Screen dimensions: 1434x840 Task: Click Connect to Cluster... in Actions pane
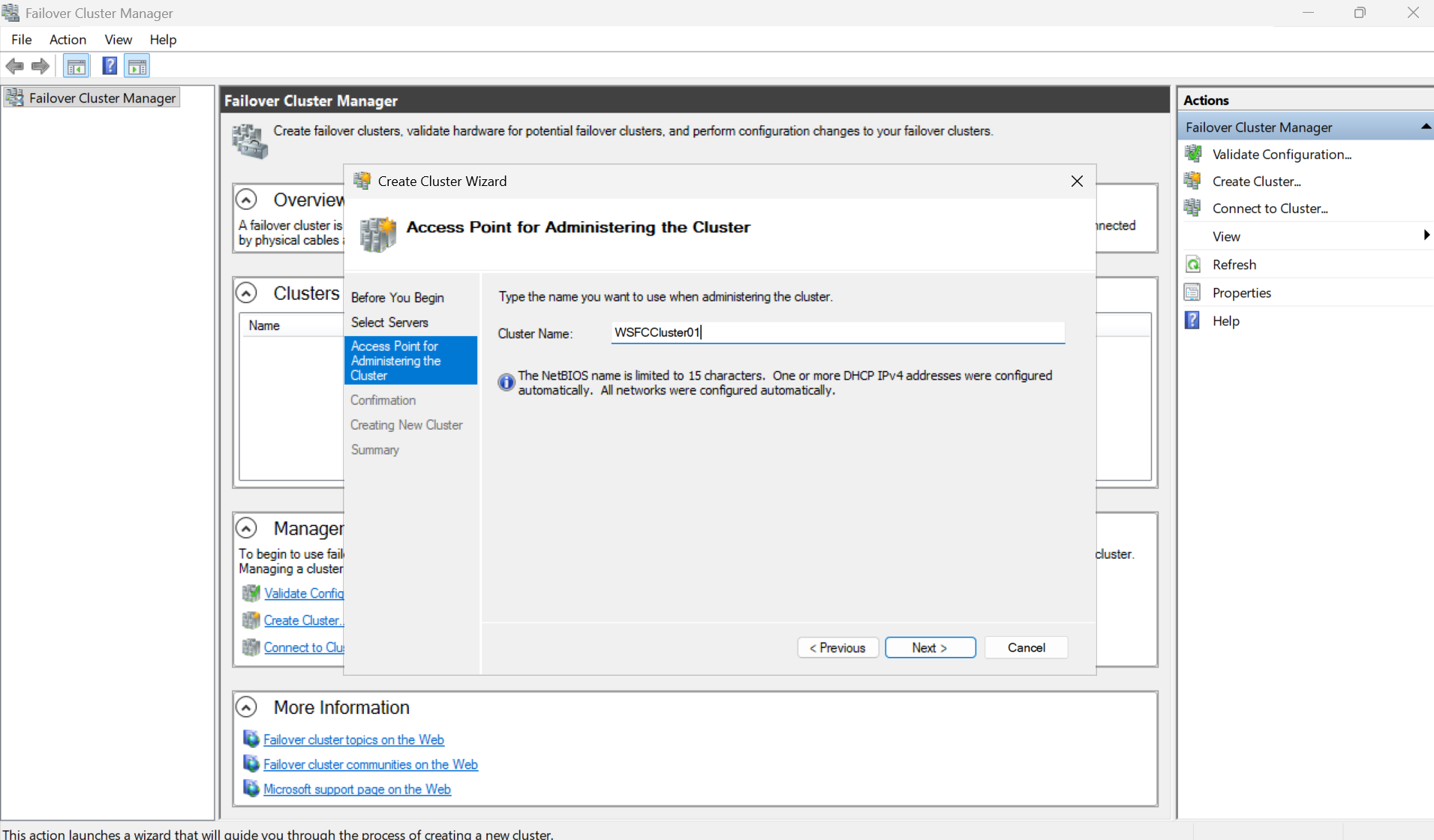coord(1270,208)
